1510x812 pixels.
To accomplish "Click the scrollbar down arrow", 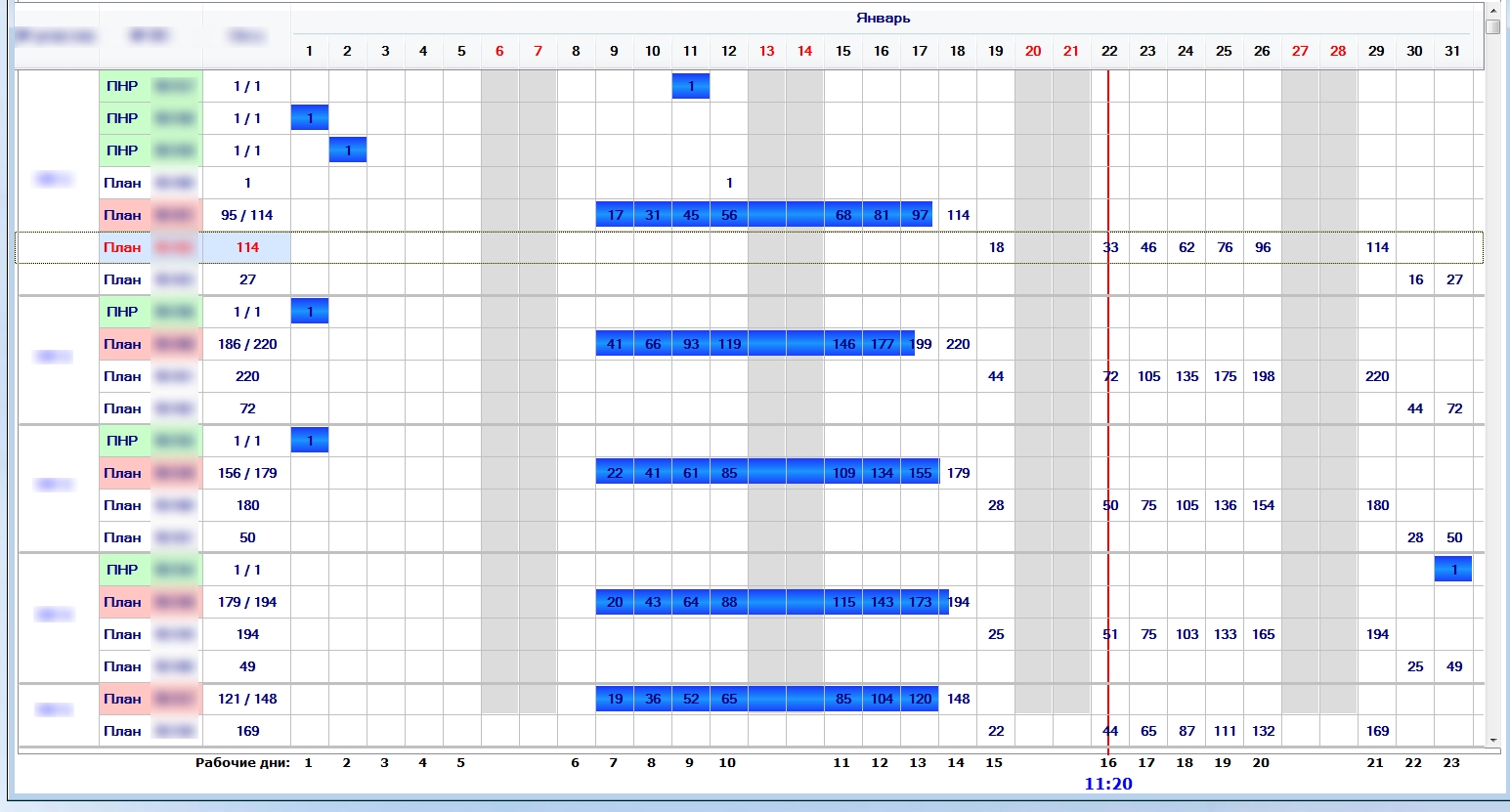I will [x=1492, y=742].
